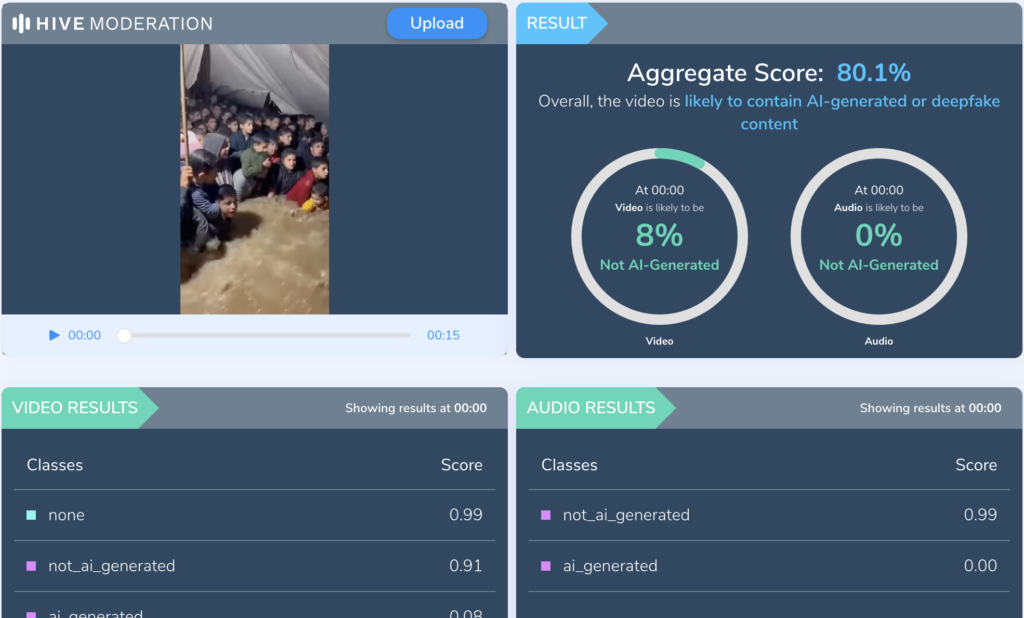The width and height of the screenshot is (1024, 618).
Task: Select the RESULT tab header
Action: click(x=556, y=23)
